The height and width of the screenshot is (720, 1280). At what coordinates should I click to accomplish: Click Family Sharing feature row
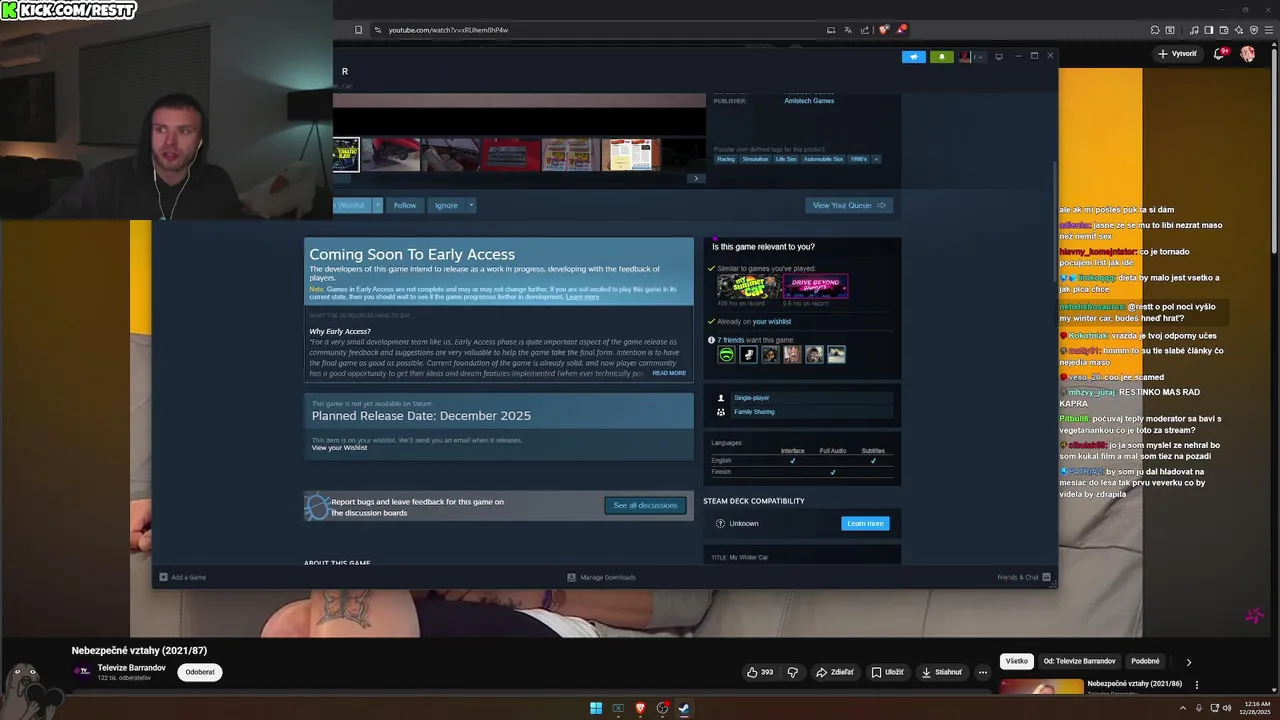pyautogui.click(x=803, y=412)
